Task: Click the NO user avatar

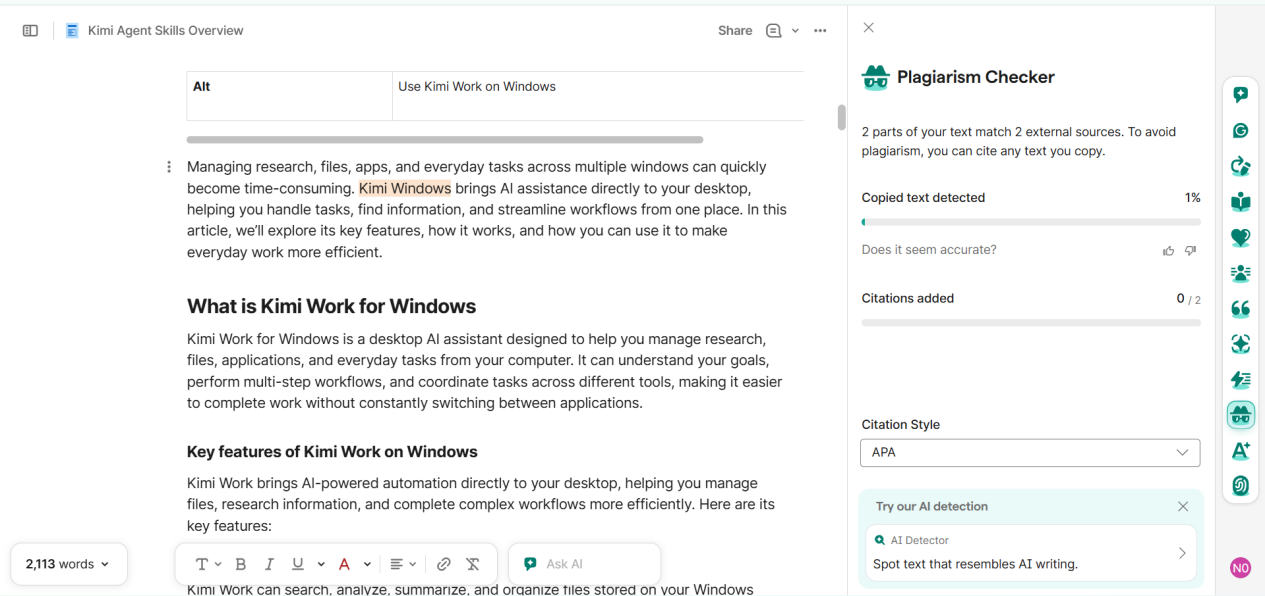Action: [1240, 568]
